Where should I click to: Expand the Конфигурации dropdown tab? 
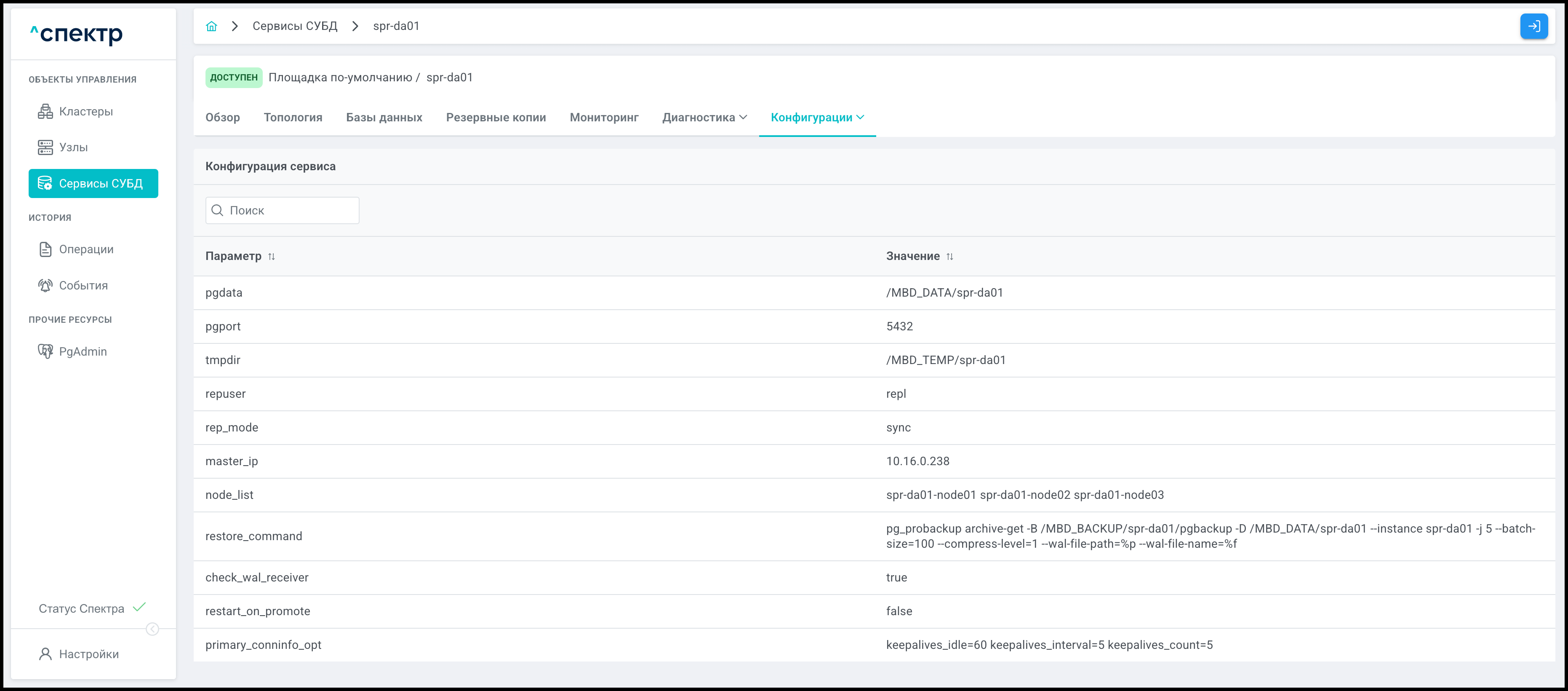coord(817,118)
